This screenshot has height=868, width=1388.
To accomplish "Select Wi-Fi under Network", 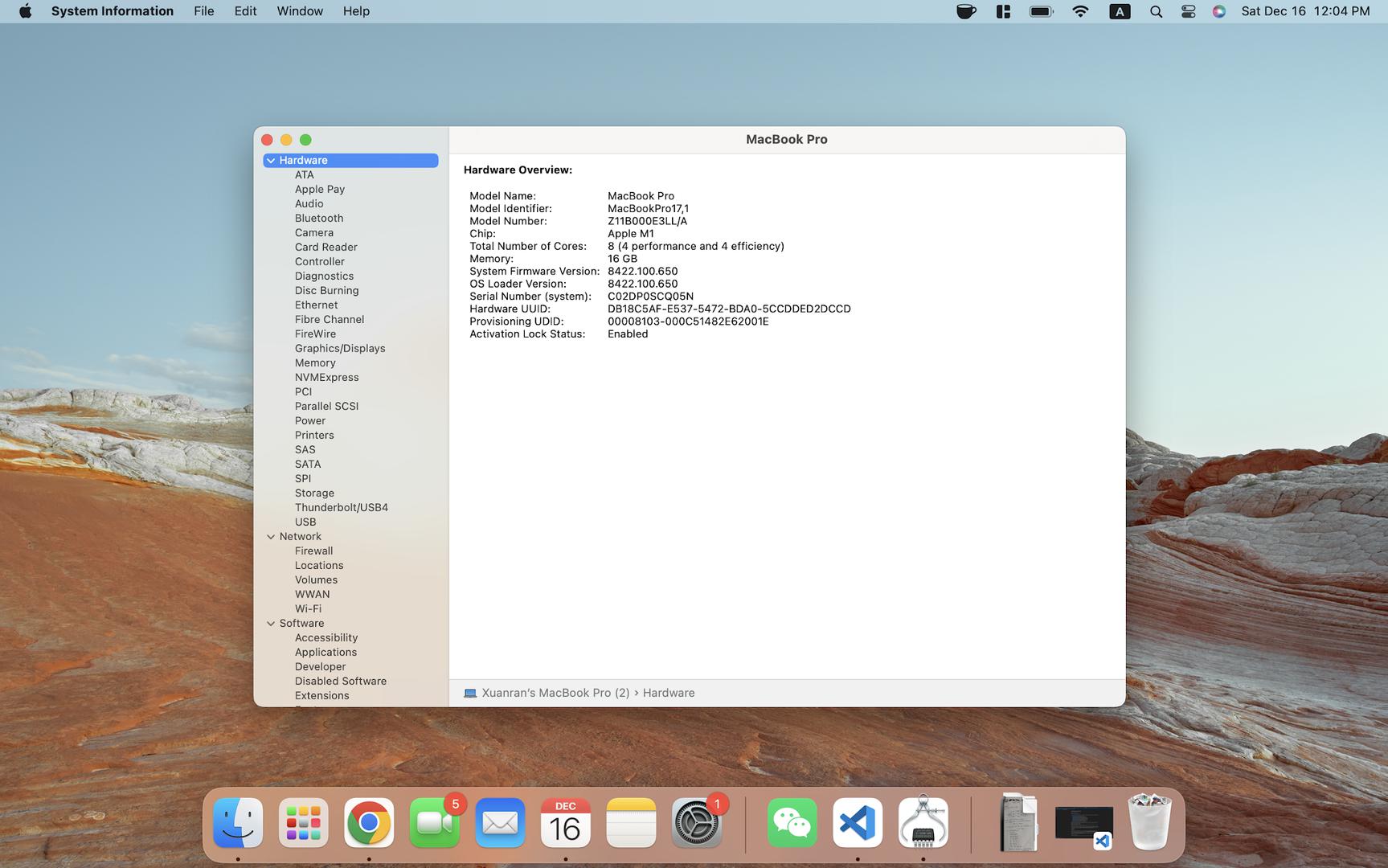I will (308, 609).
